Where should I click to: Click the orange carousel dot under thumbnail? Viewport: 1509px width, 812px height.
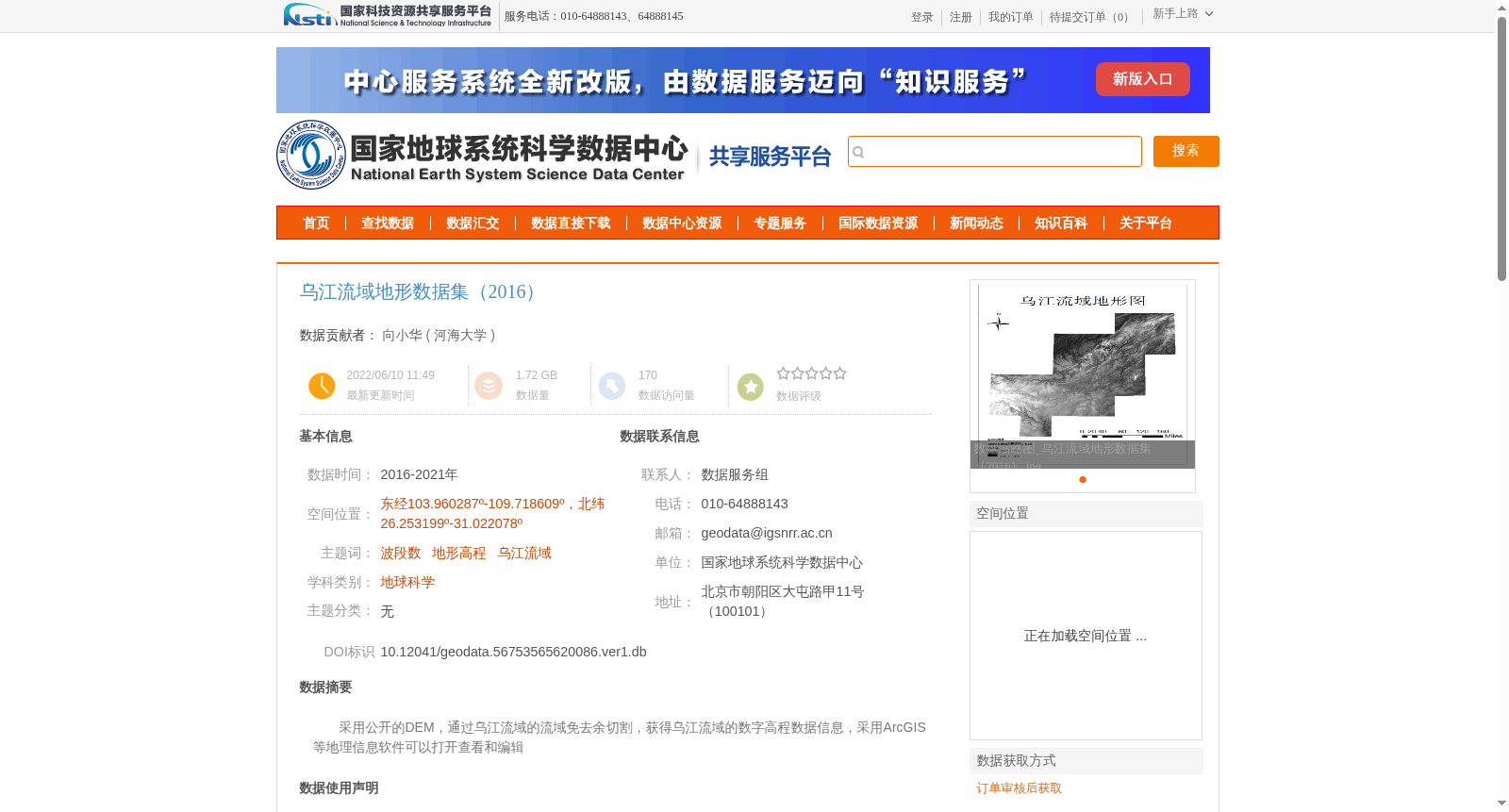point(1083,479)
